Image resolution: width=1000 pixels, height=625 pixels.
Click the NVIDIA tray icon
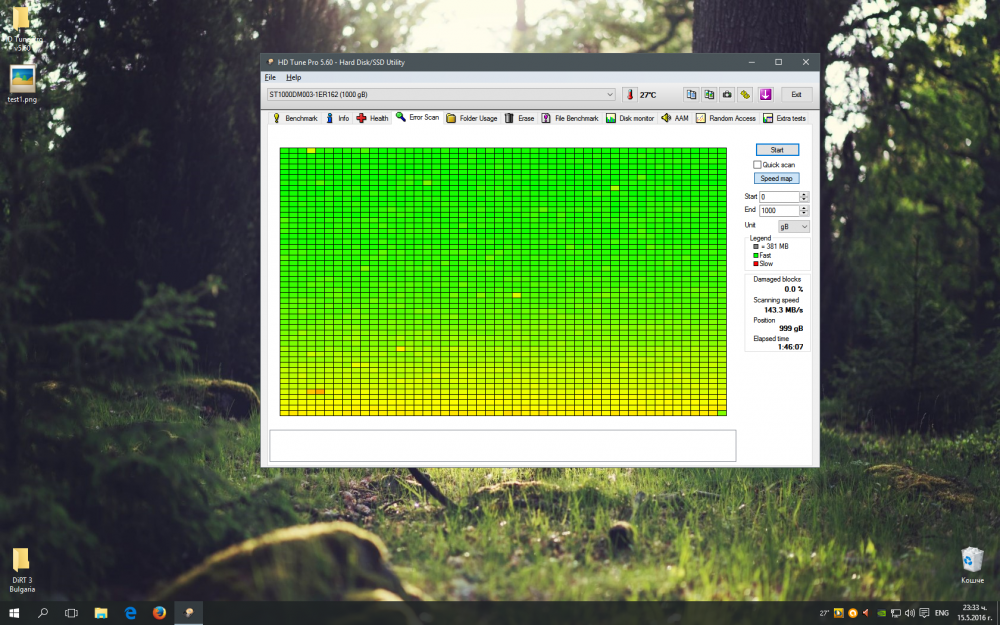(881, 613)
